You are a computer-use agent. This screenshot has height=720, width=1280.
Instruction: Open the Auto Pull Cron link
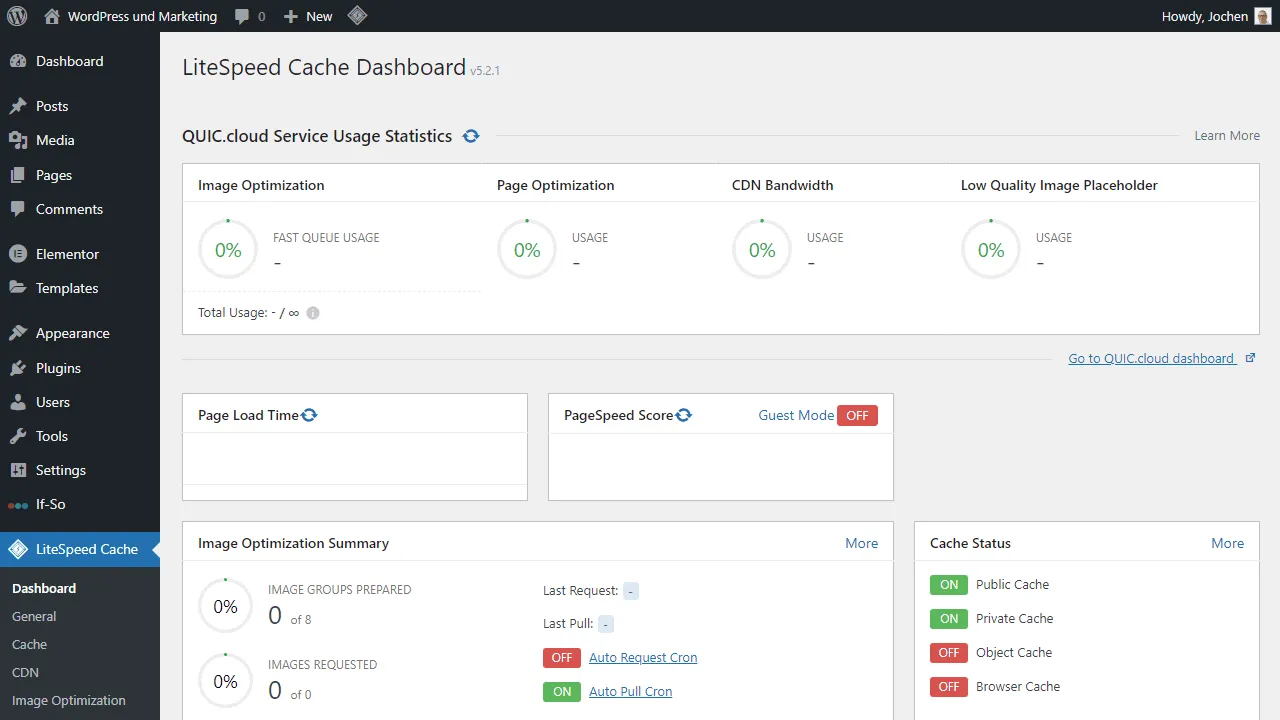click(x=630, y=691)
